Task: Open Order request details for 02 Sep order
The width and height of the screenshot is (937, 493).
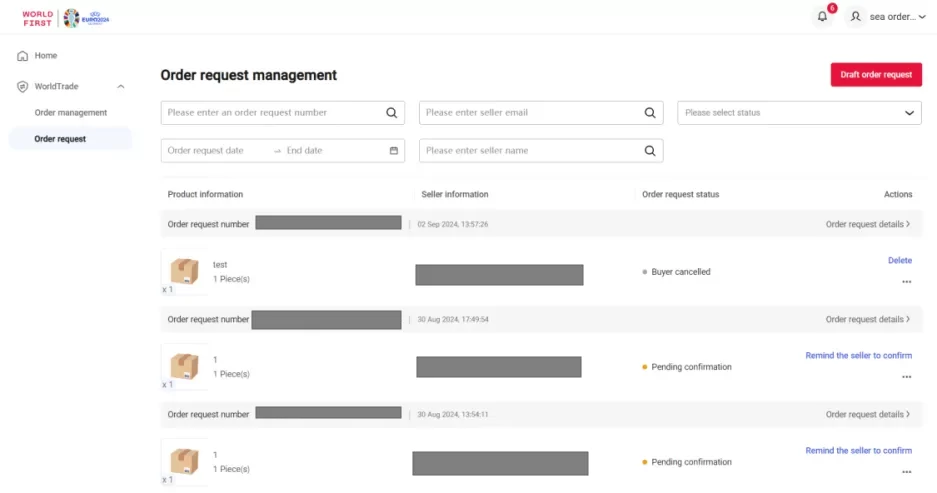Action: coord(867,224)
